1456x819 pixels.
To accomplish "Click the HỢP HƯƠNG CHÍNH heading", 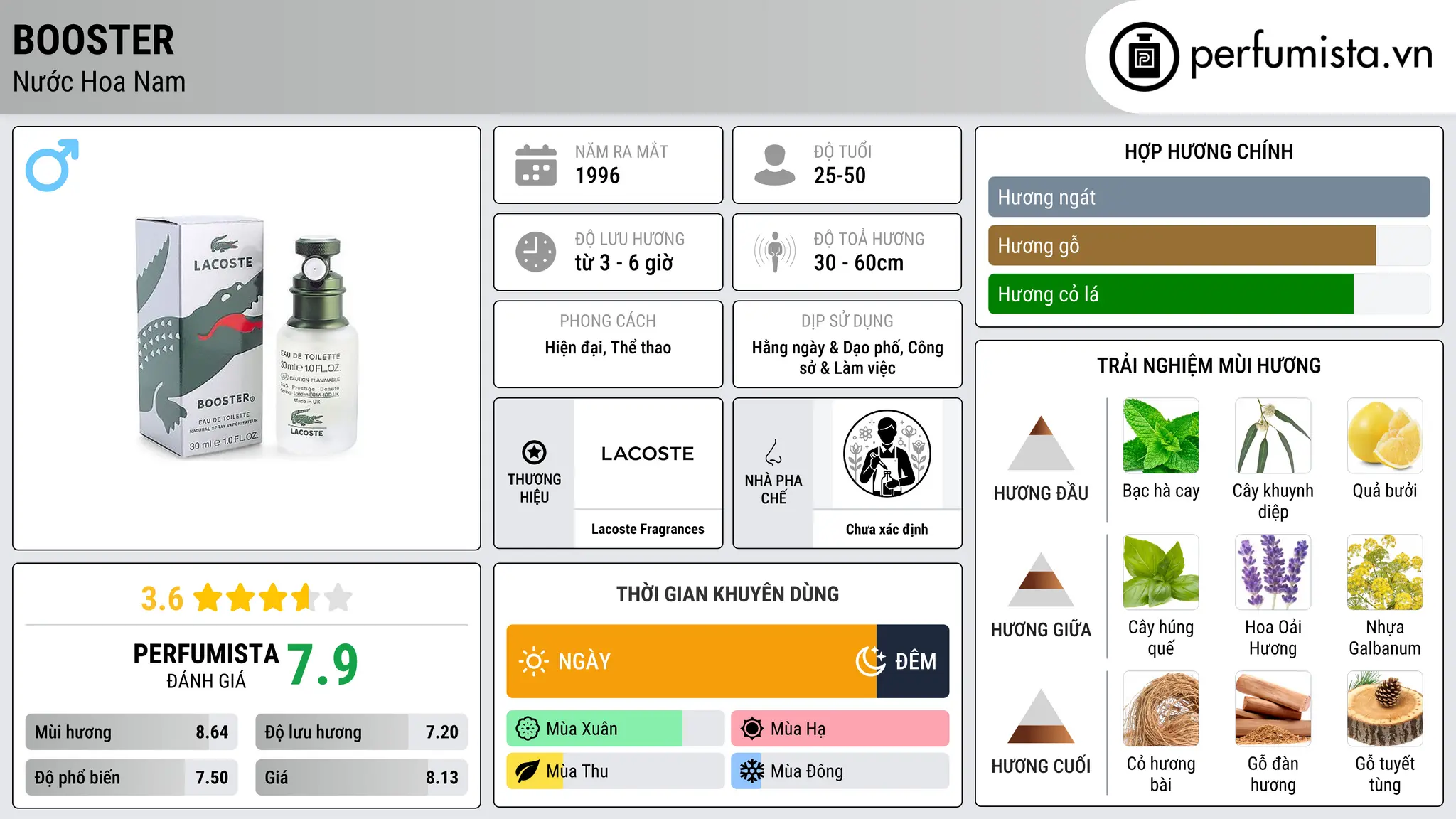I will click(x=1209, y=152).
